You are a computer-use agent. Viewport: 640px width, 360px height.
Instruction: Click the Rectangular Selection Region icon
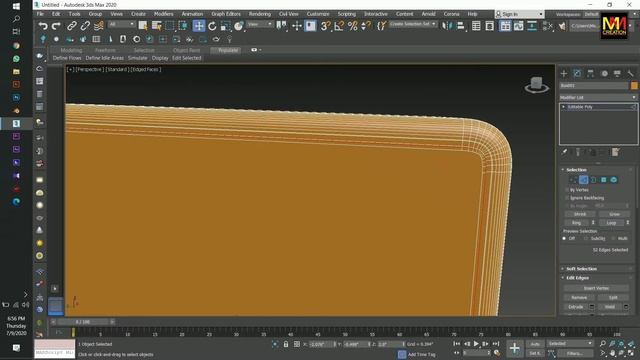(169, 26)
